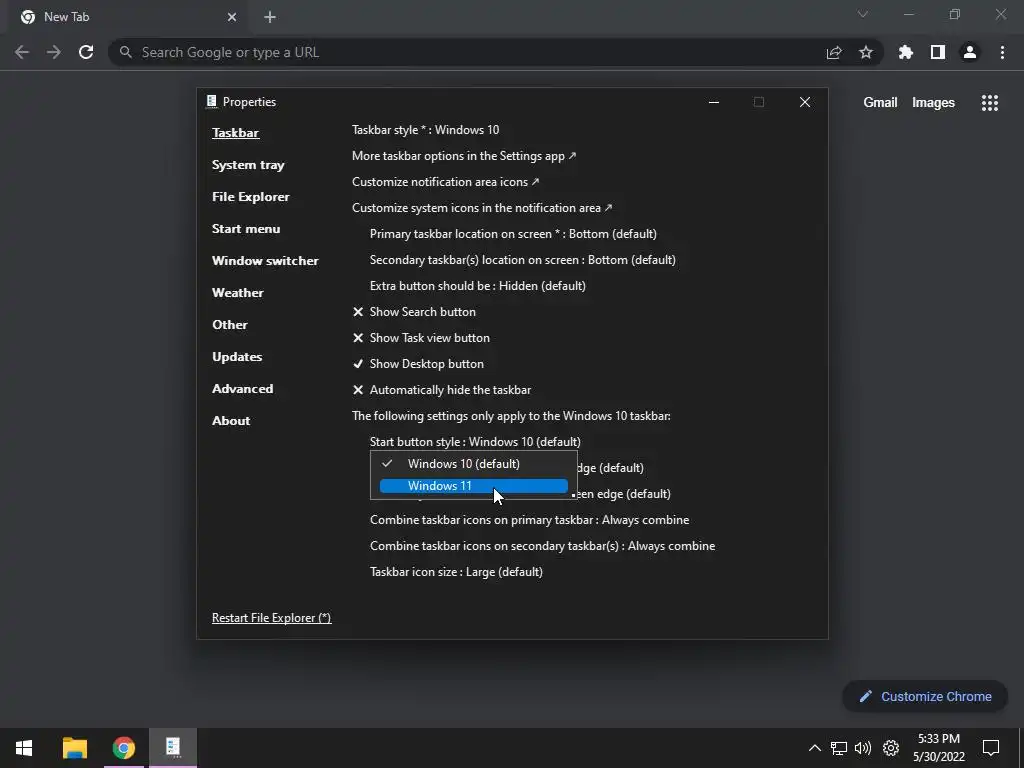1024x768 pixels.
Task: Change Combine icons on secondary taskbar(s)
Action: pos(542,546)
